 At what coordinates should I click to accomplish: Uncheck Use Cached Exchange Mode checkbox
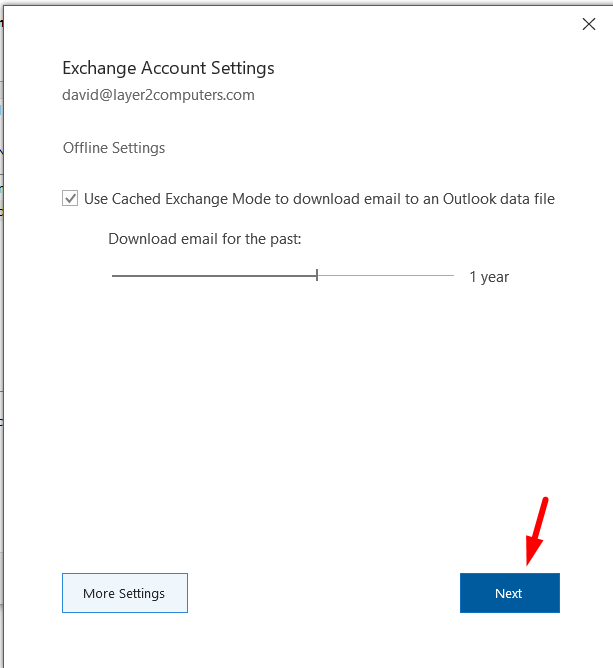pos(70,199)
